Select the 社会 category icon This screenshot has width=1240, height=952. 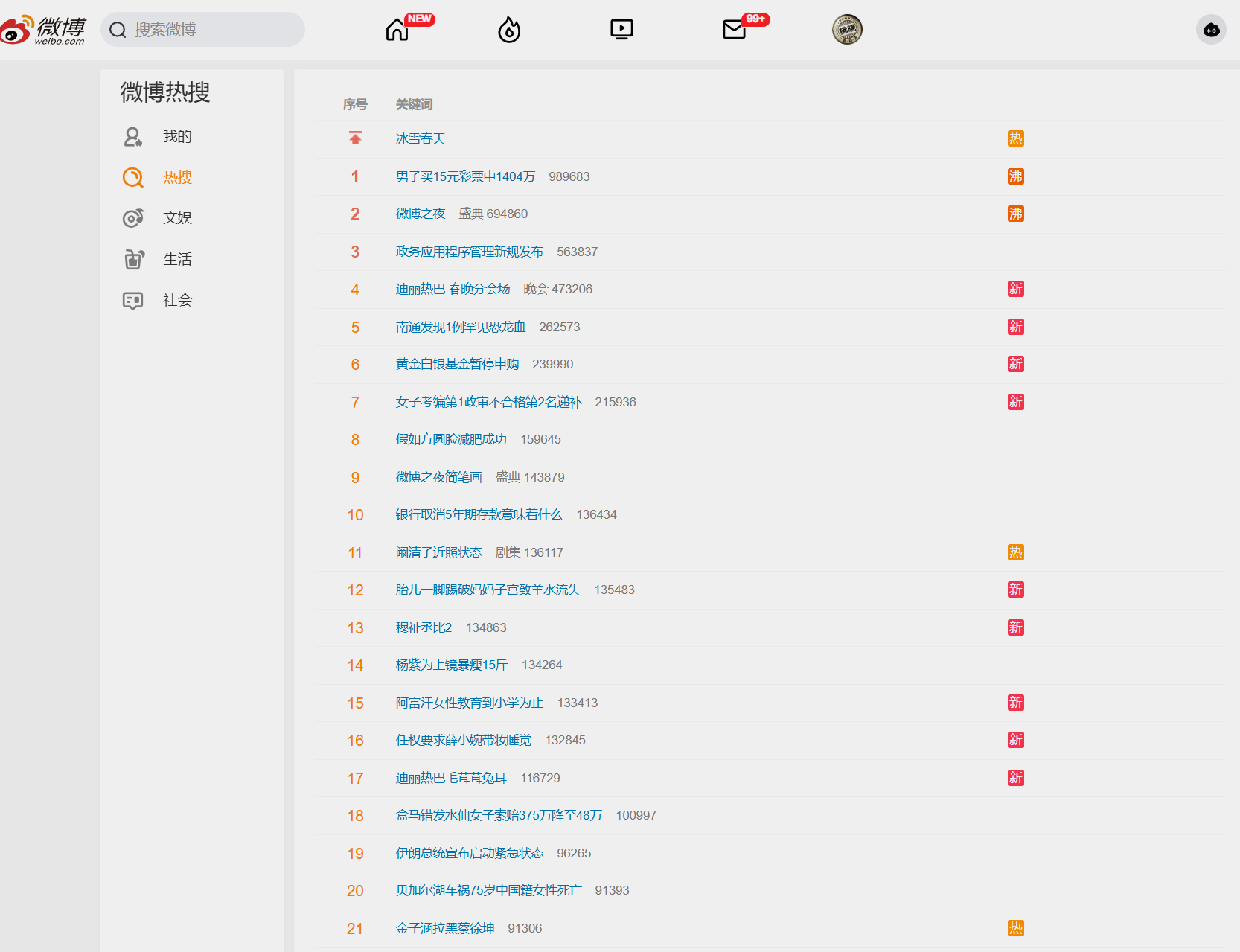coord(132,300)
